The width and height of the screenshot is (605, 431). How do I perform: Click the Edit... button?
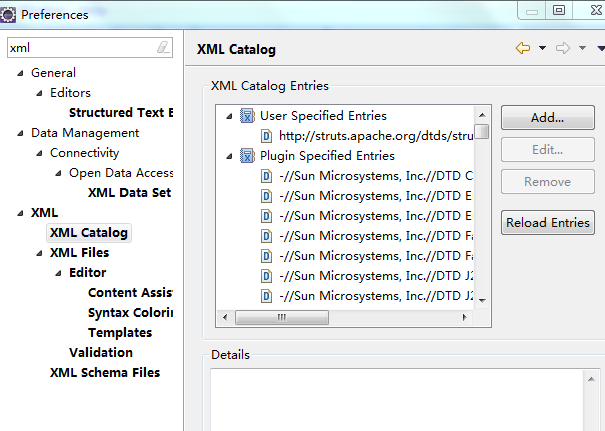pyautogui.click(x=548, y=149)
